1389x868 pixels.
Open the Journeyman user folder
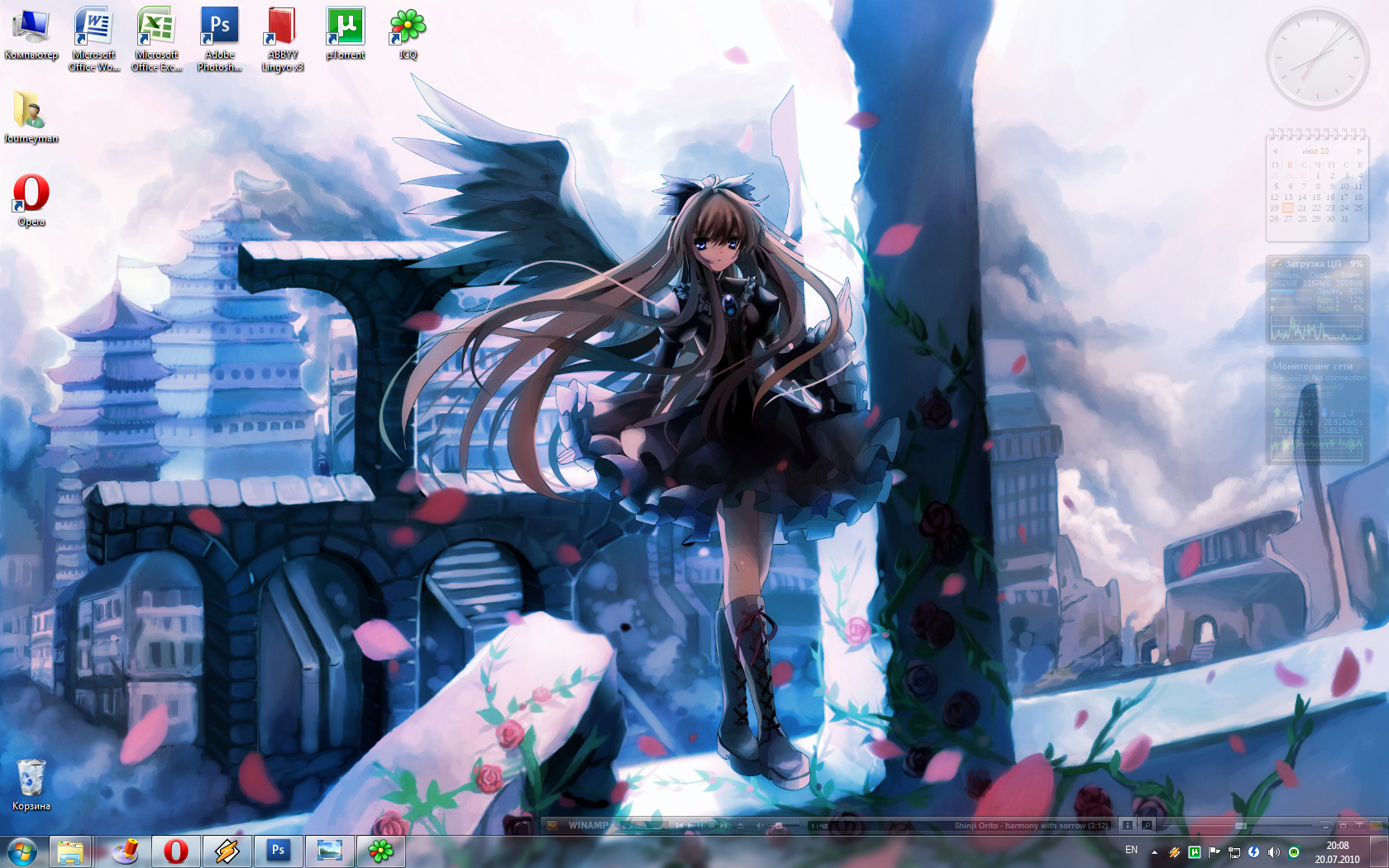click(x=31, y=117)
